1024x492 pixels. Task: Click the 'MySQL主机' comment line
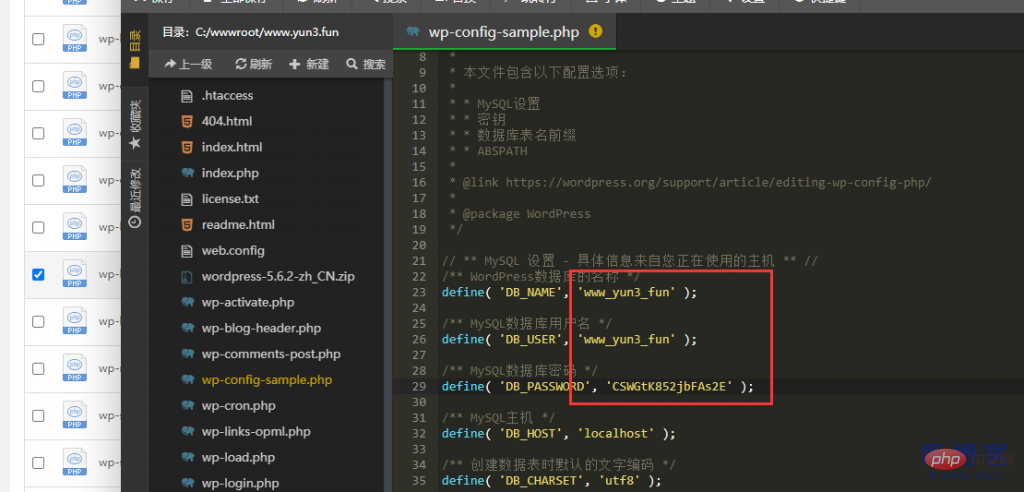(x=498, y=418)
